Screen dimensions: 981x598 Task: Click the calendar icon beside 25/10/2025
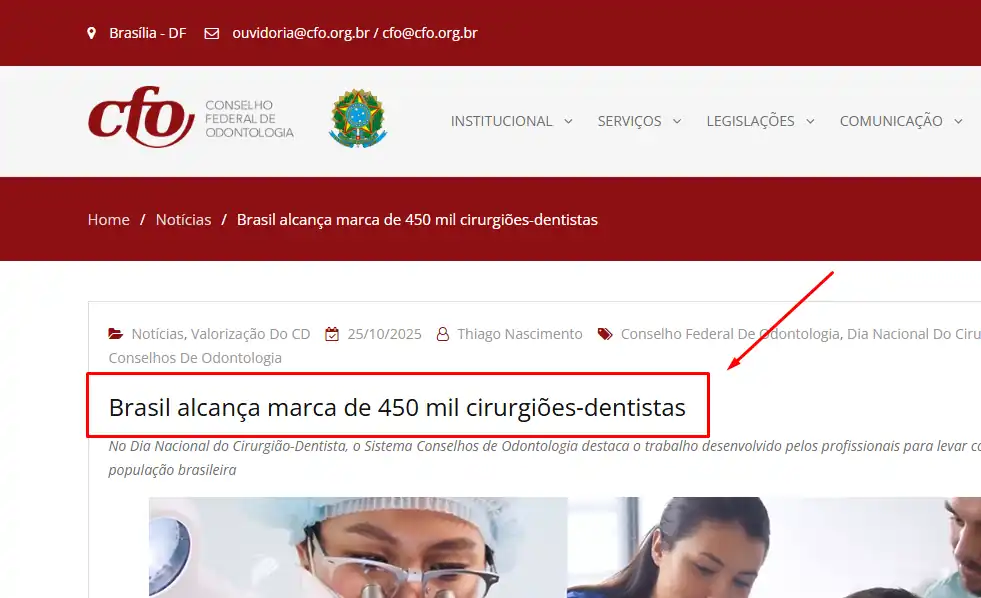(332, 334)
